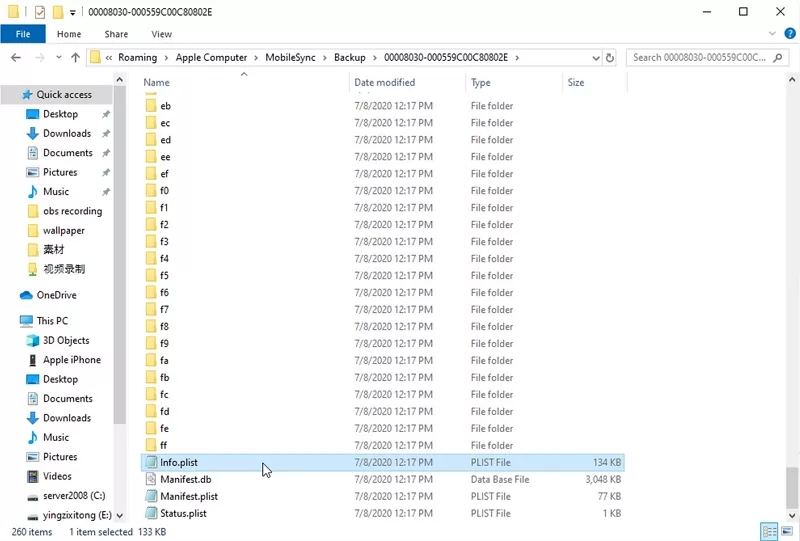
Task: Sort by Type column header
Action: click(514, 83)
